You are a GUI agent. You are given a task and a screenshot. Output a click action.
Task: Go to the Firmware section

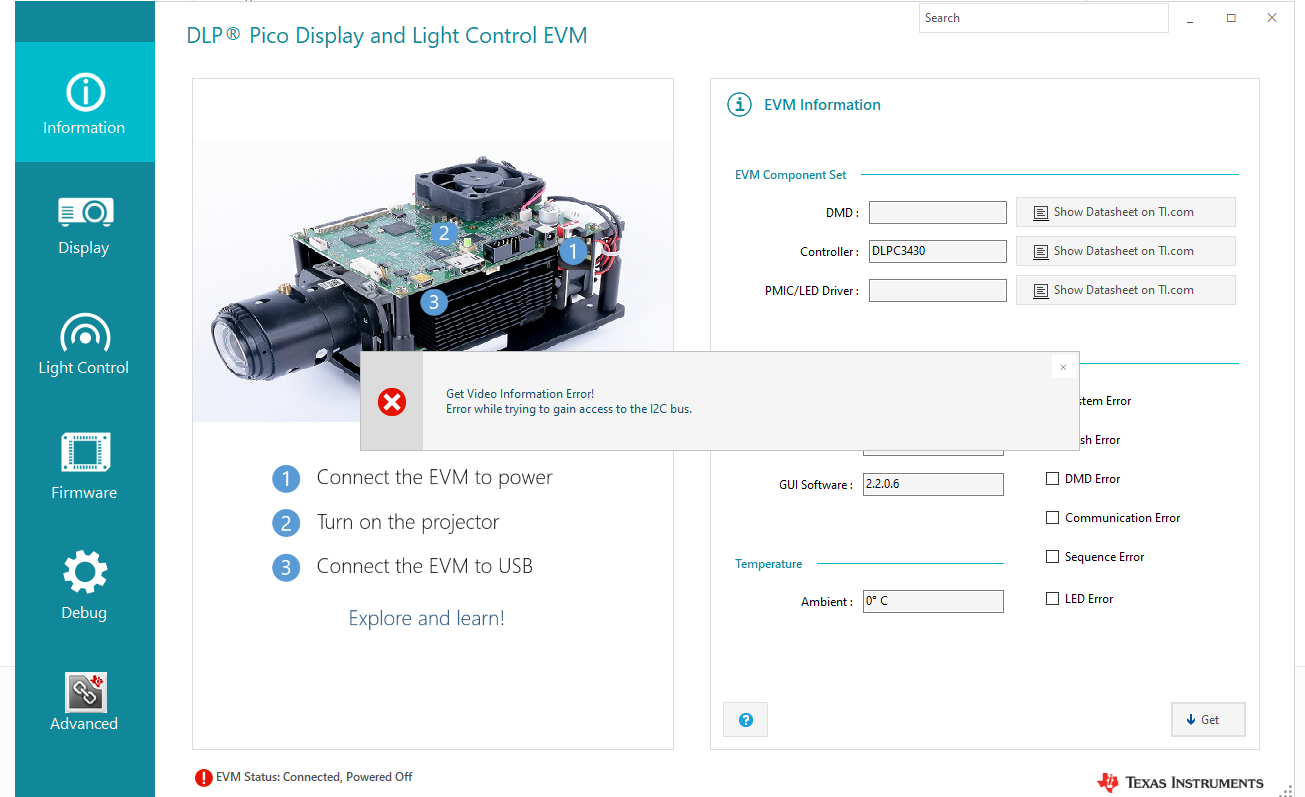pos(84,467)
